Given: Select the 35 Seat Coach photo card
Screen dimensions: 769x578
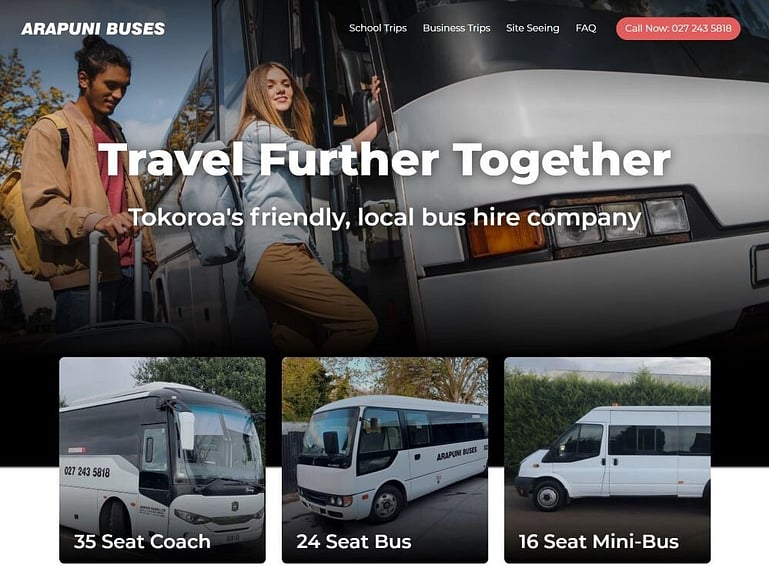Looking at the screenshot, I should click(162, 460).
